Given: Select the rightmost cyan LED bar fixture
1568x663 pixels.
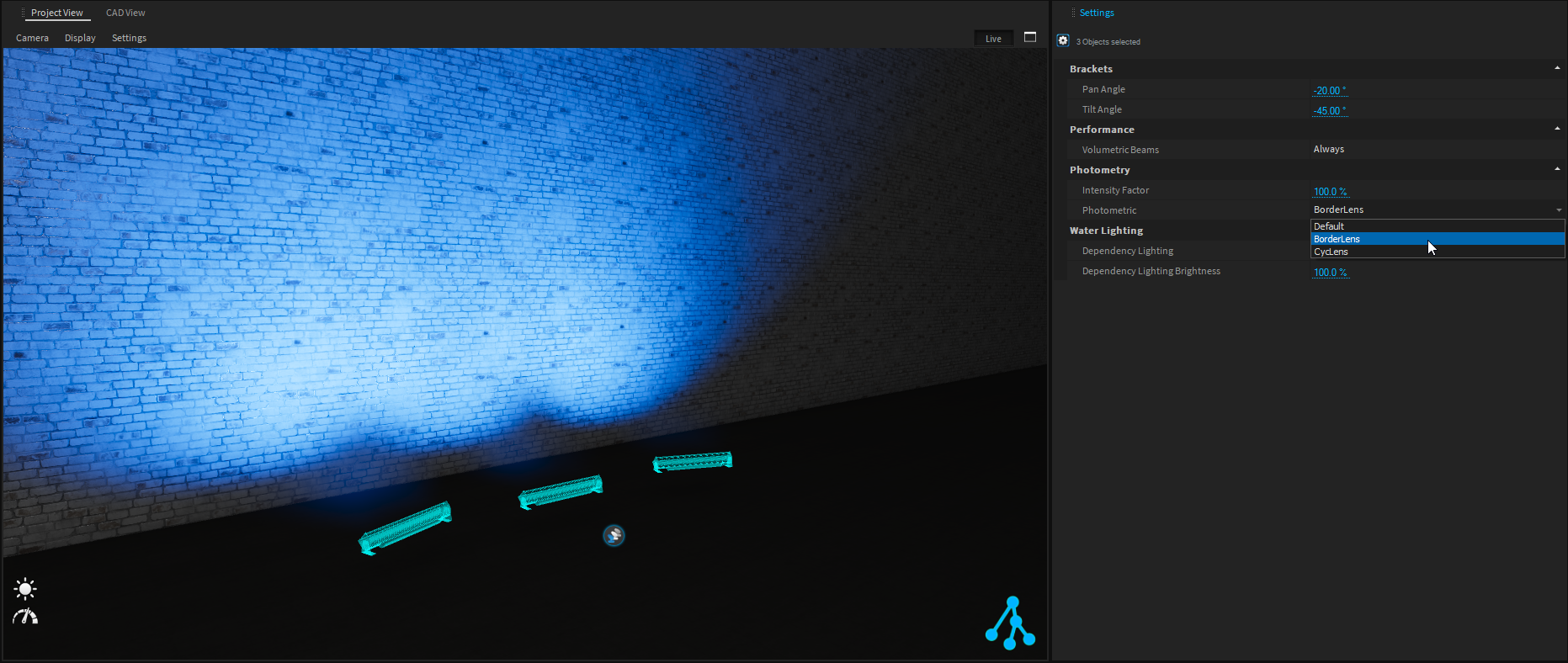Looking at the screenshot, I should pos(693,461).
